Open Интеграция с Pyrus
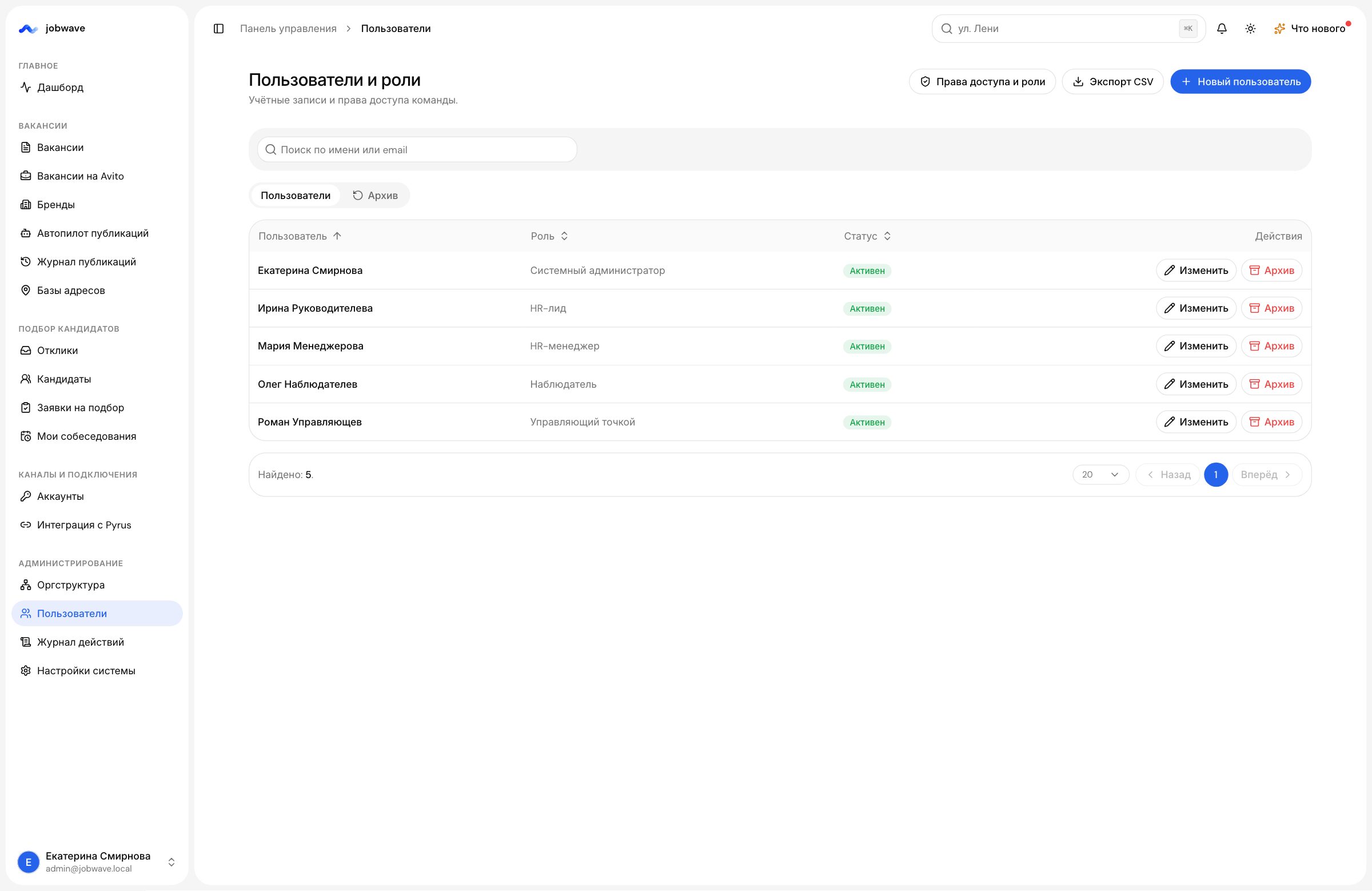This screenshot has height=891, width=1372. [x=97, y=525]
